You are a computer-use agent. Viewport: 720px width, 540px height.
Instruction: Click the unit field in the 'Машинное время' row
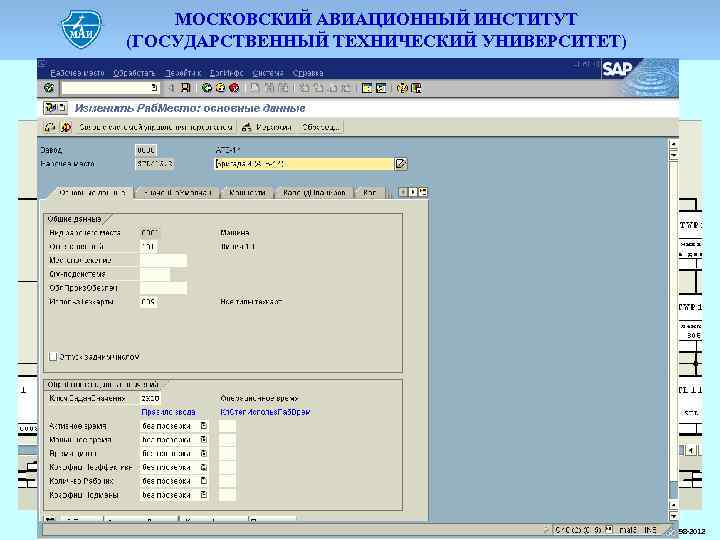pyautogui.click(x=227, y=439)
